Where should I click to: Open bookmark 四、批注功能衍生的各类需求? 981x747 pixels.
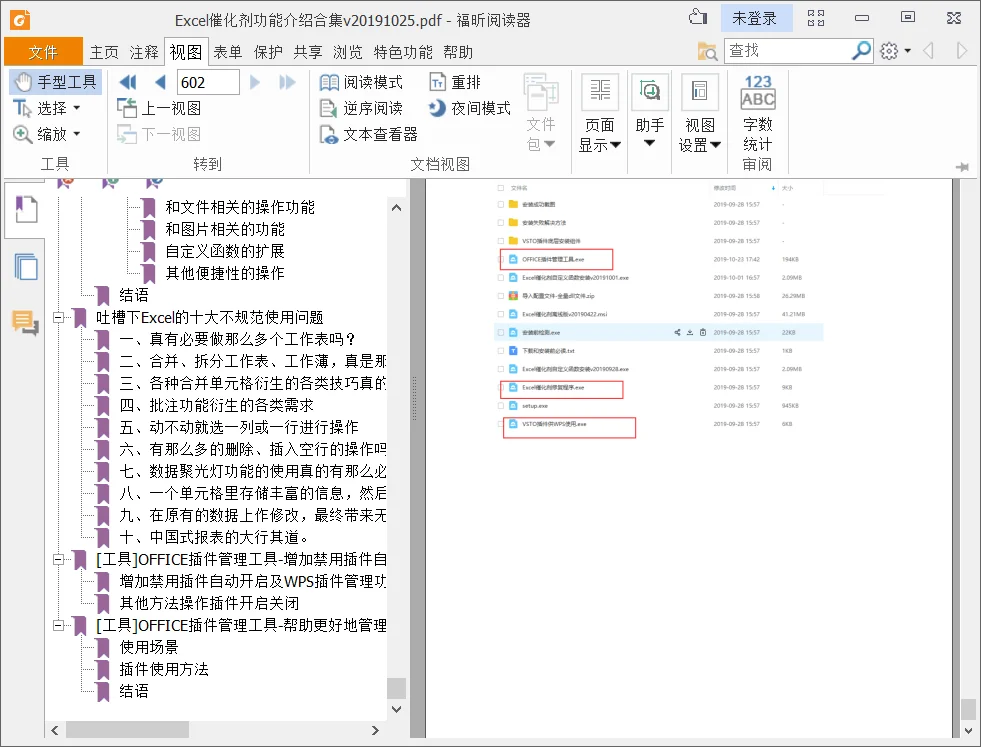pyautogui.click(x=216, y=405)
